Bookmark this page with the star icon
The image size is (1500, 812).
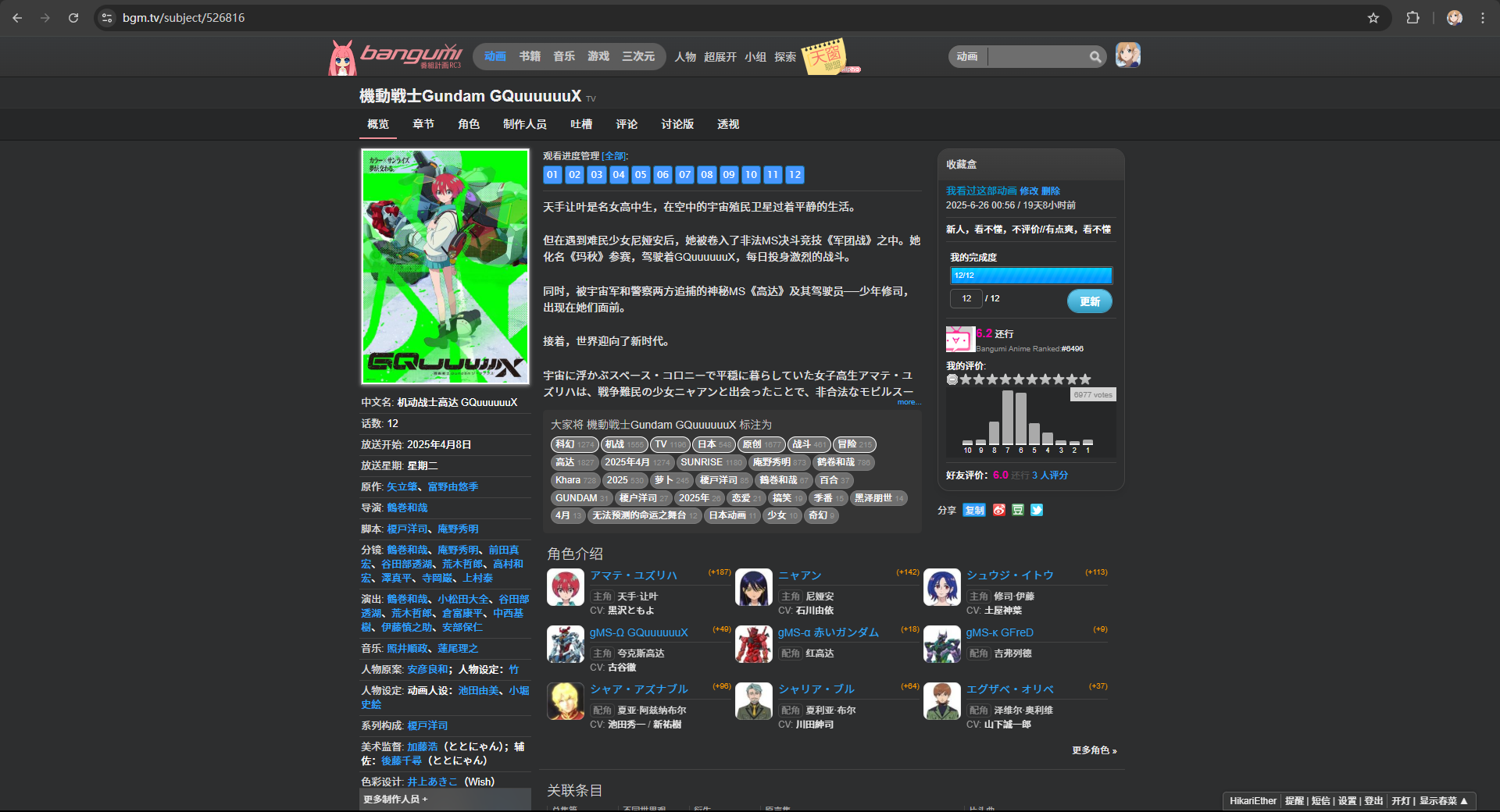[x=1373, y=17]
